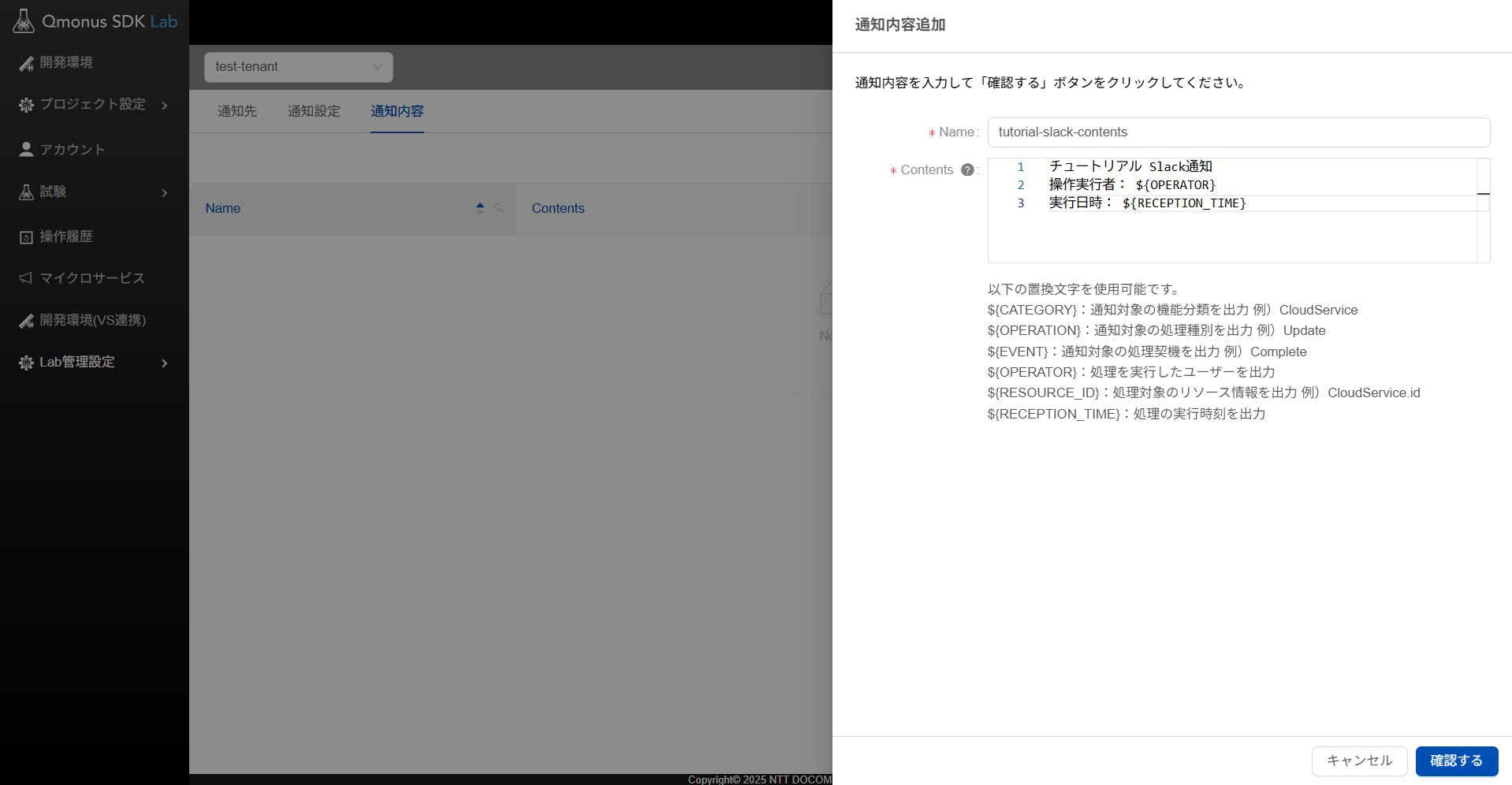The image size is (1512, 785).
Task: Toggle sort order on Name column
Action: (480, 208)
